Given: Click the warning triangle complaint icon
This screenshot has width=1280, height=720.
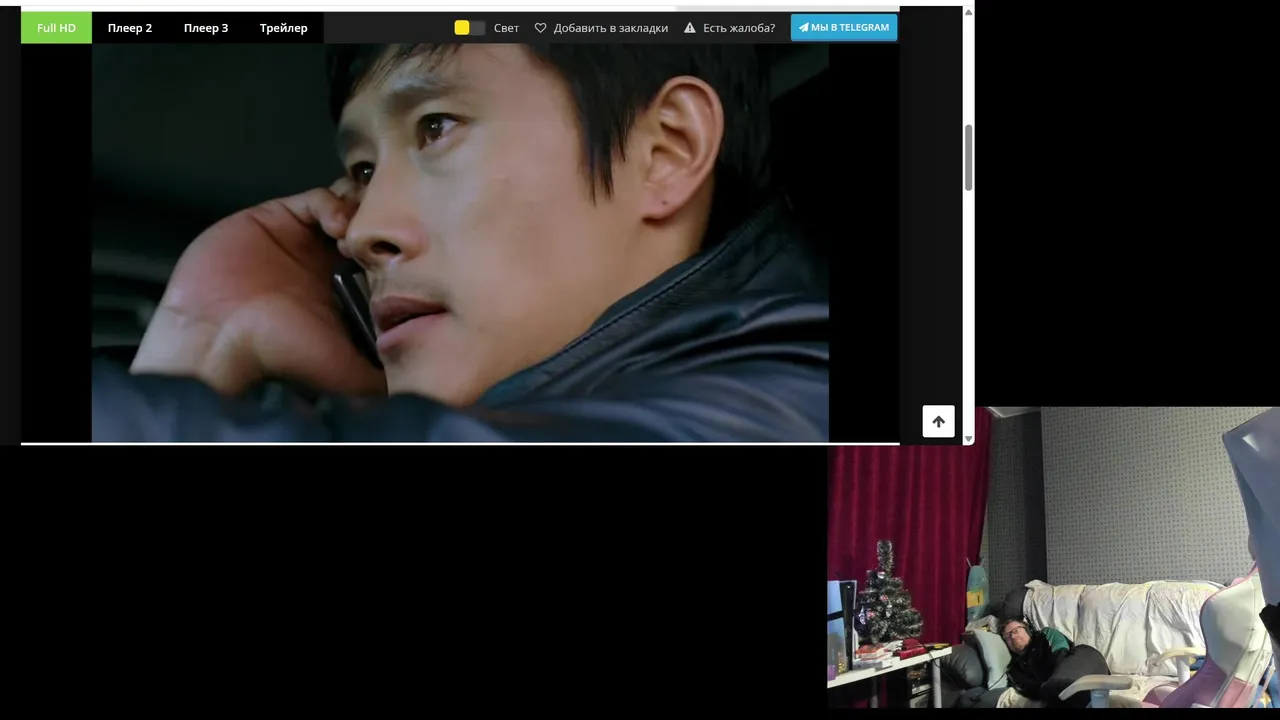Looking at the screenshot, I should [690, 28].
